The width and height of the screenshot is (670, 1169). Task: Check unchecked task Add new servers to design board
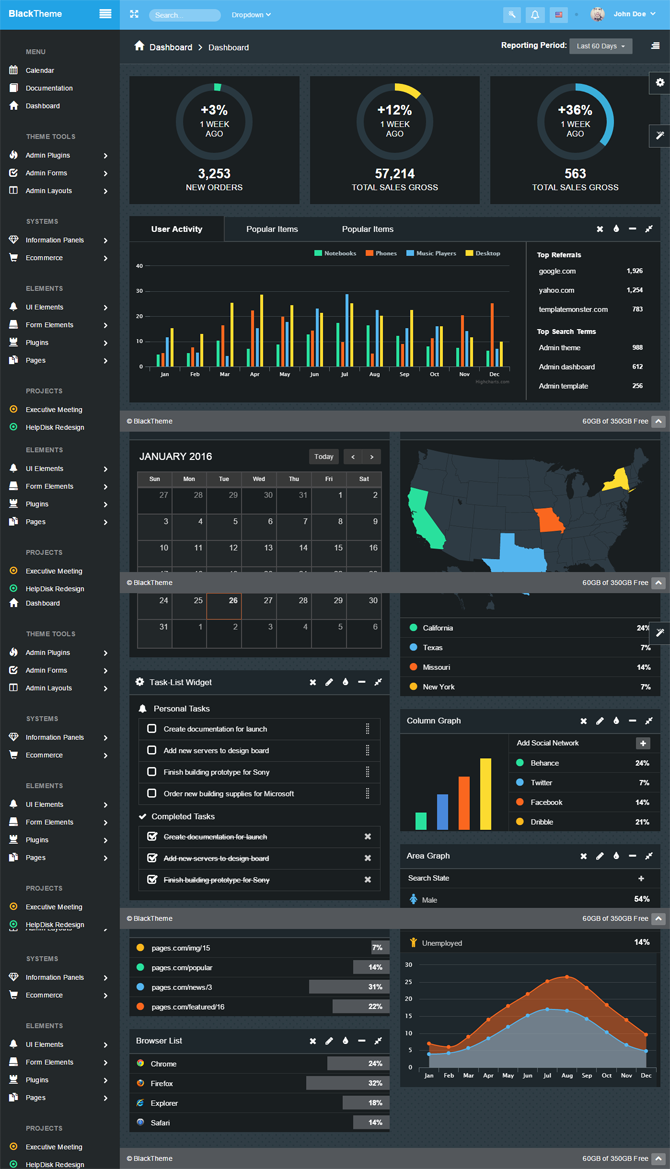(x=152, y=750)
